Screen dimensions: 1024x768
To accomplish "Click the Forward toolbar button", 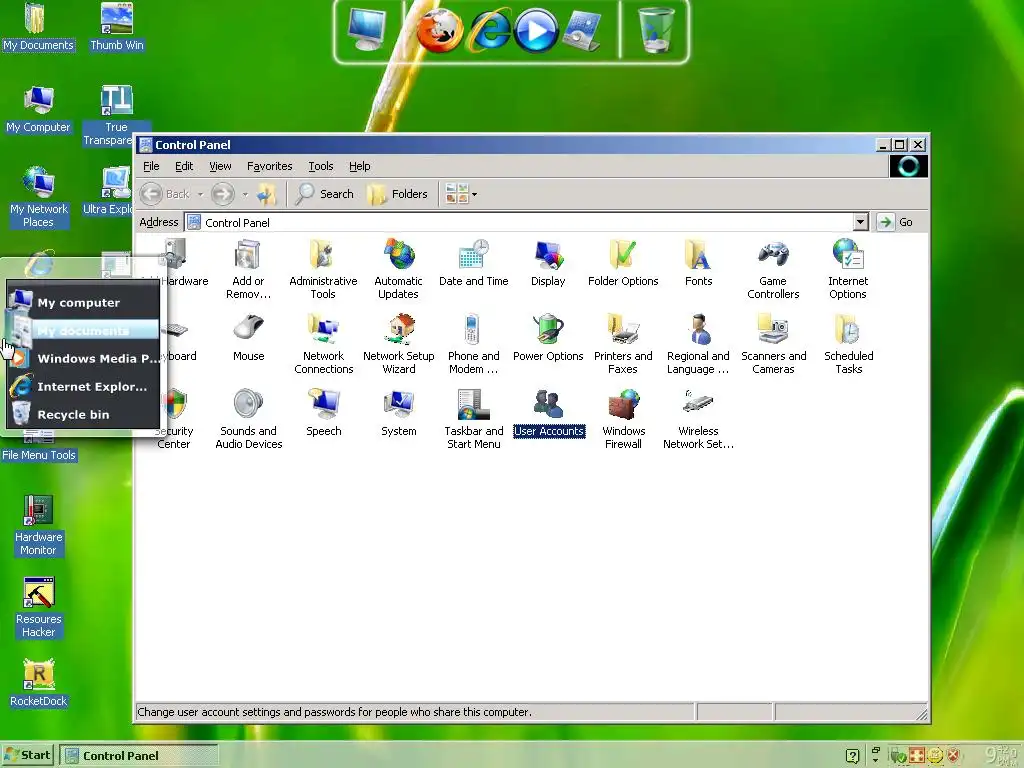I will click(223, 194).
